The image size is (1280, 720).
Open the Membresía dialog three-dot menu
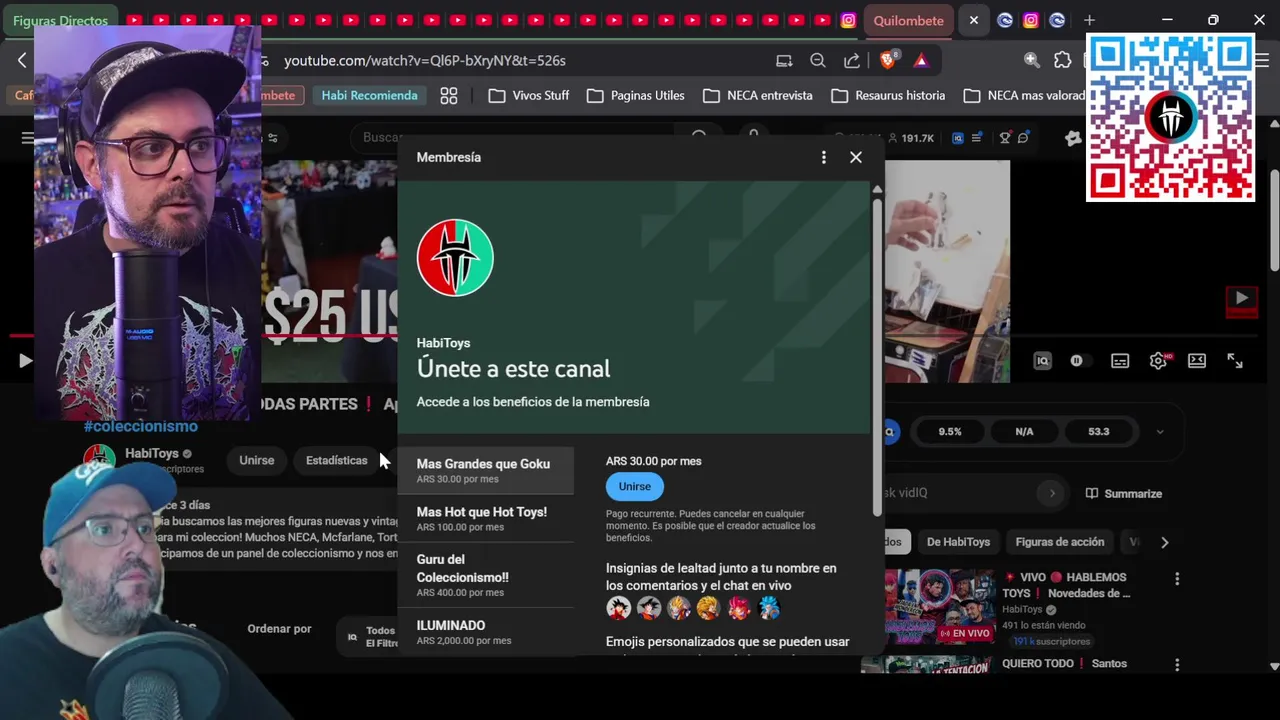click(x=823, y=157)
